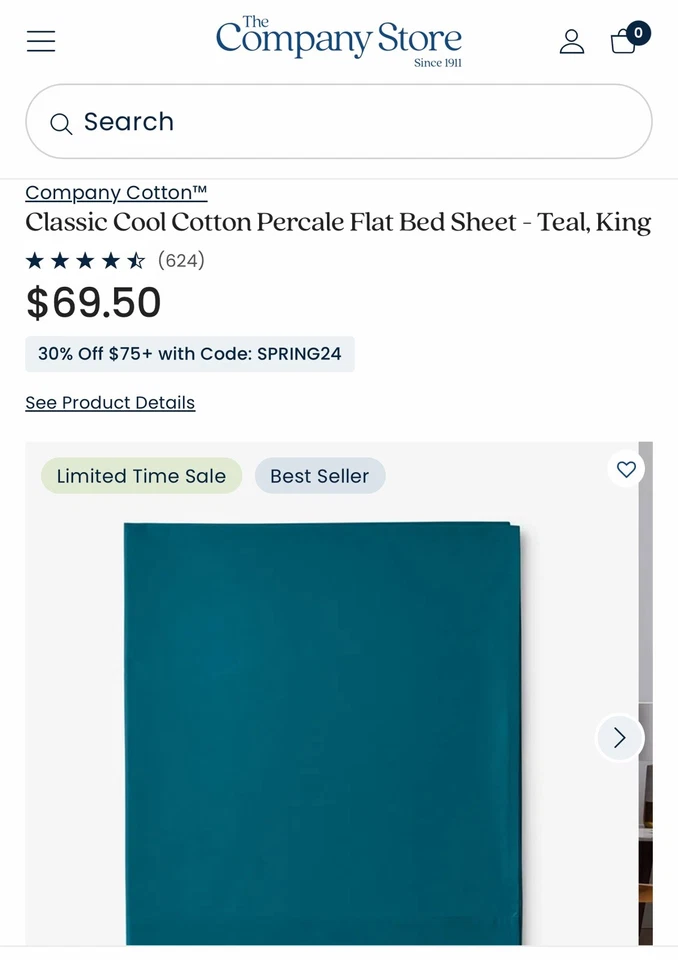Viewport: 678px width, 960px height.
Task: Follow the See Product Details link
Action: pos(110,403)
